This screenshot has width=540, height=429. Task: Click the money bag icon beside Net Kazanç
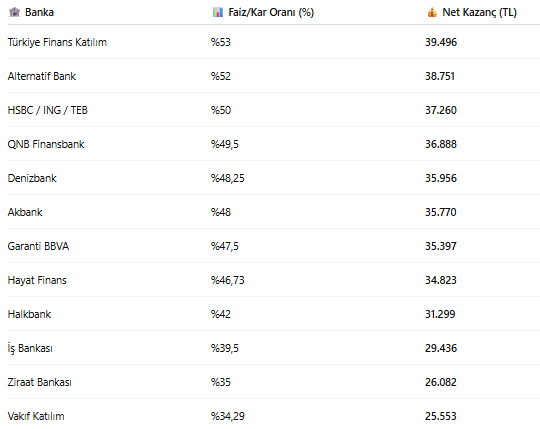click(432, 12)
